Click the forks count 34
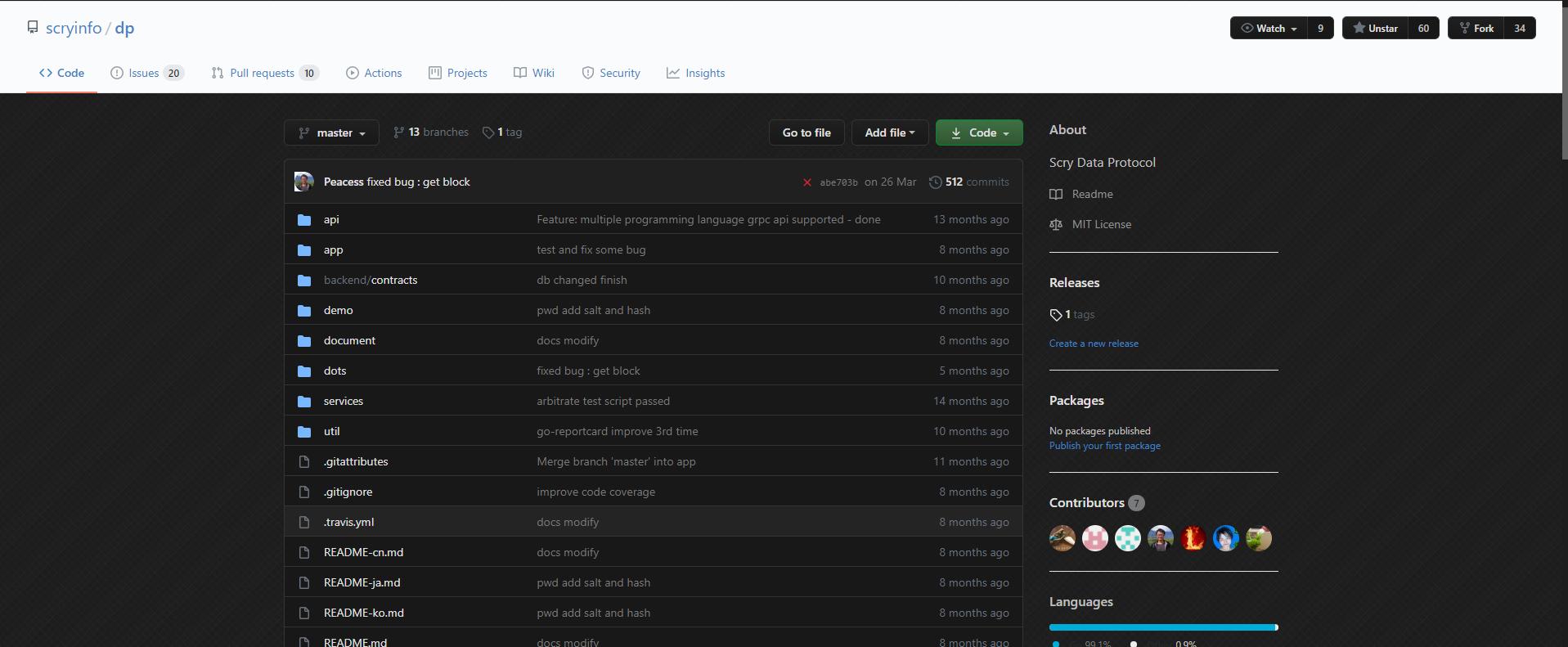1568x647 pixels. click(1520, 28)
